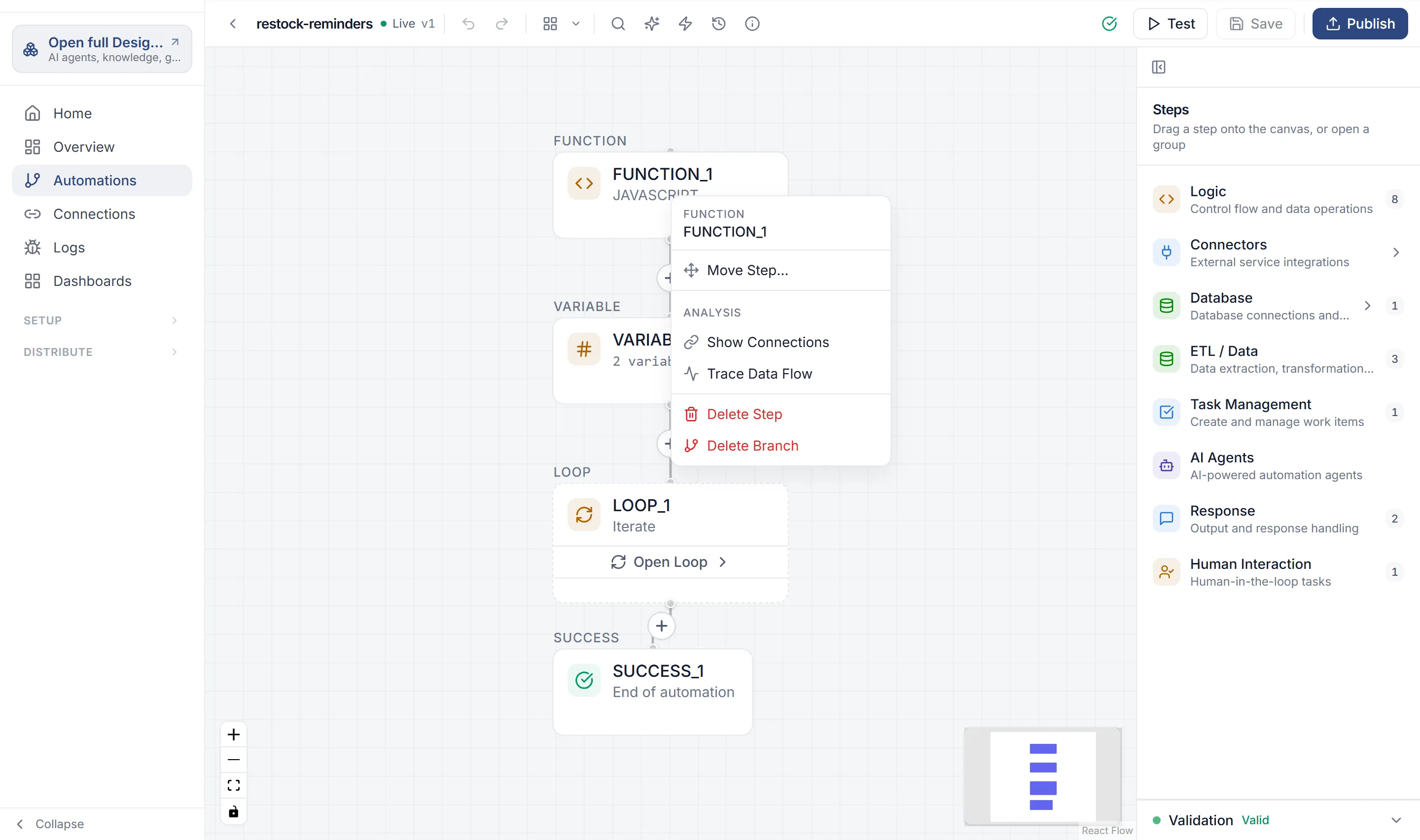Click the redo icon in toolbar

click(x=501, y=24)
